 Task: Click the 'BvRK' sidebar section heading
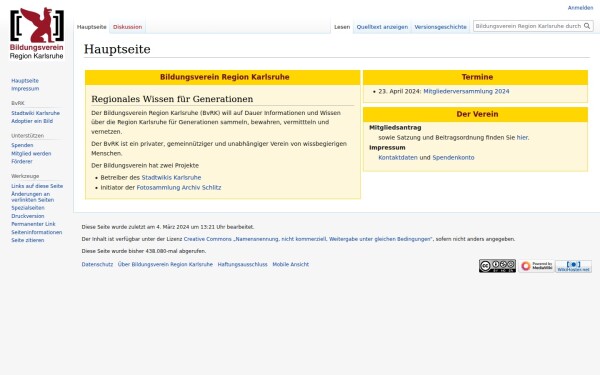pyautogui.click(x=18, y=103)
